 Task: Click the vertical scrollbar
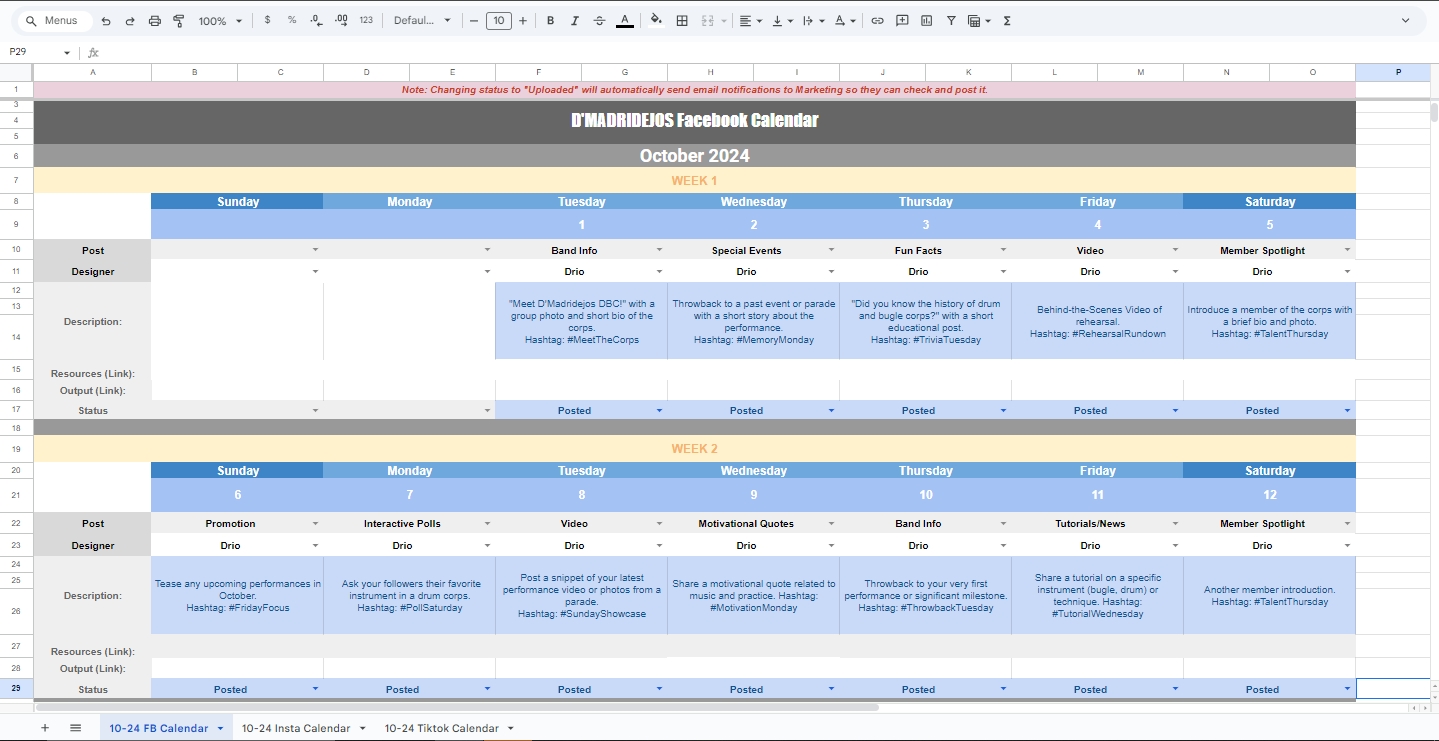(x=1433, y=112)
